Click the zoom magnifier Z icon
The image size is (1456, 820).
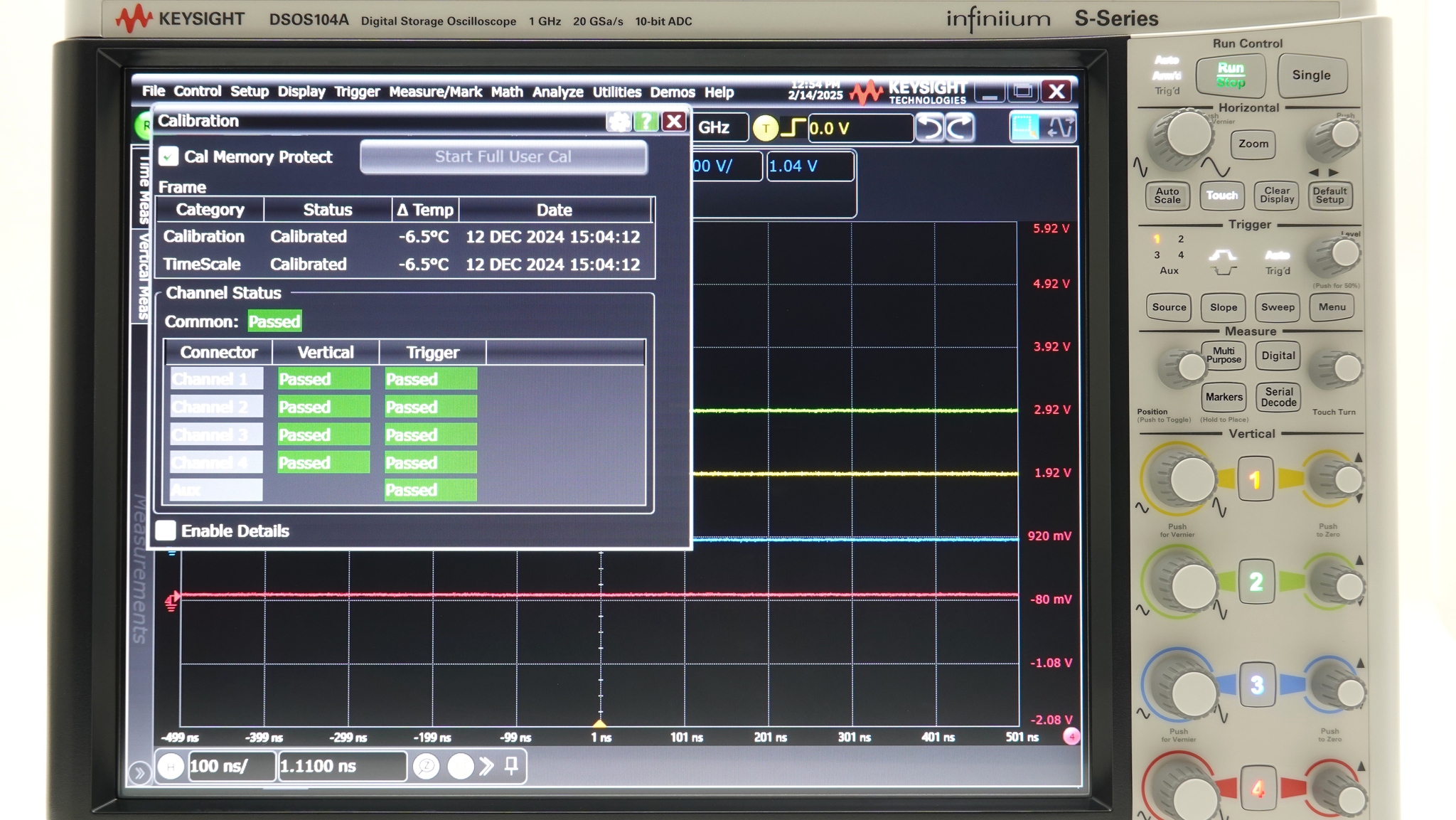point(427,766)
